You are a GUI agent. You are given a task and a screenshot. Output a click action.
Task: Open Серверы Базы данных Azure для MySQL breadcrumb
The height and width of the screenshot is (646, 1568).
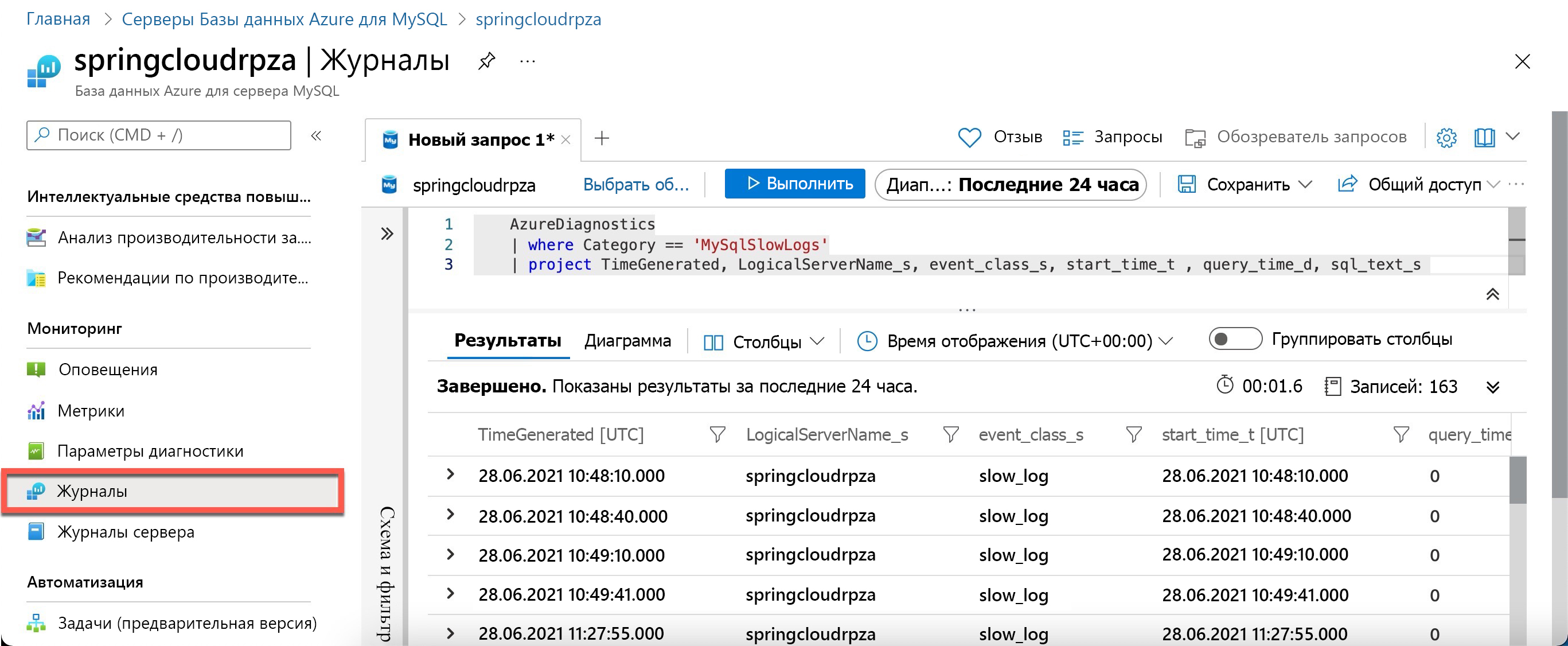[284, 19]
